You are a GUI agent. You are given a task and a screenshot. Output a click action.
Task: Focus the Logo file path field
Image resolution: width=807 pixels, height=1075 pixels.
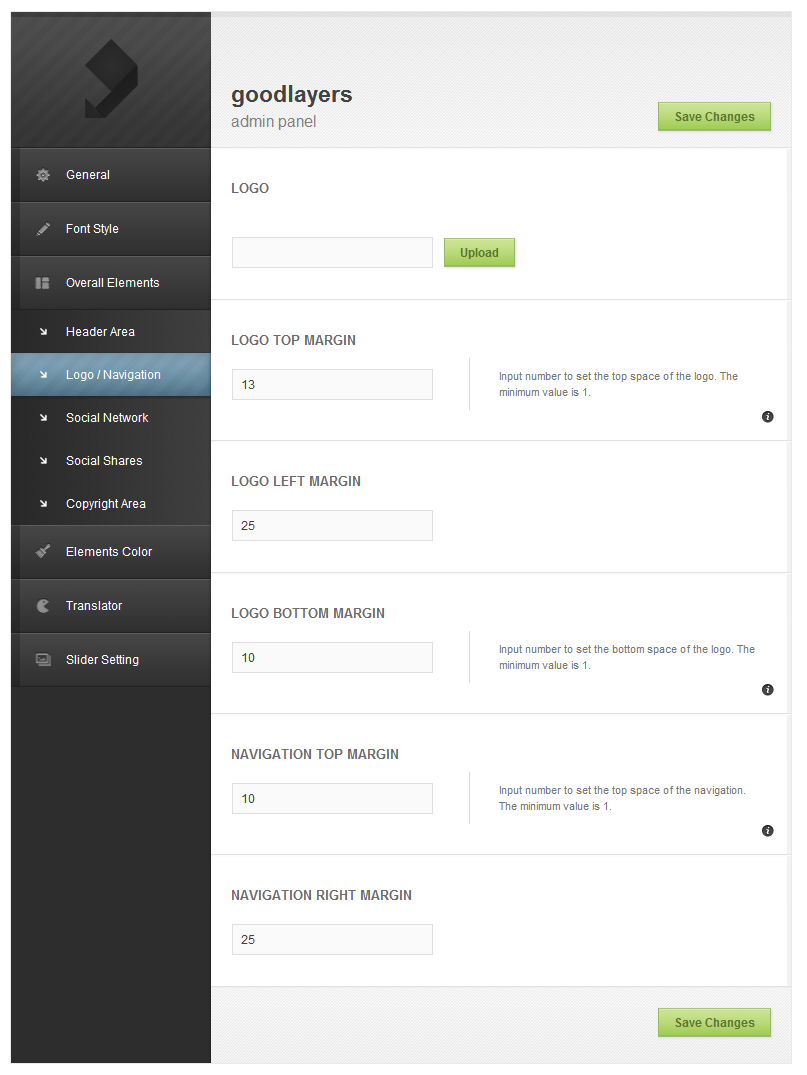332,253
